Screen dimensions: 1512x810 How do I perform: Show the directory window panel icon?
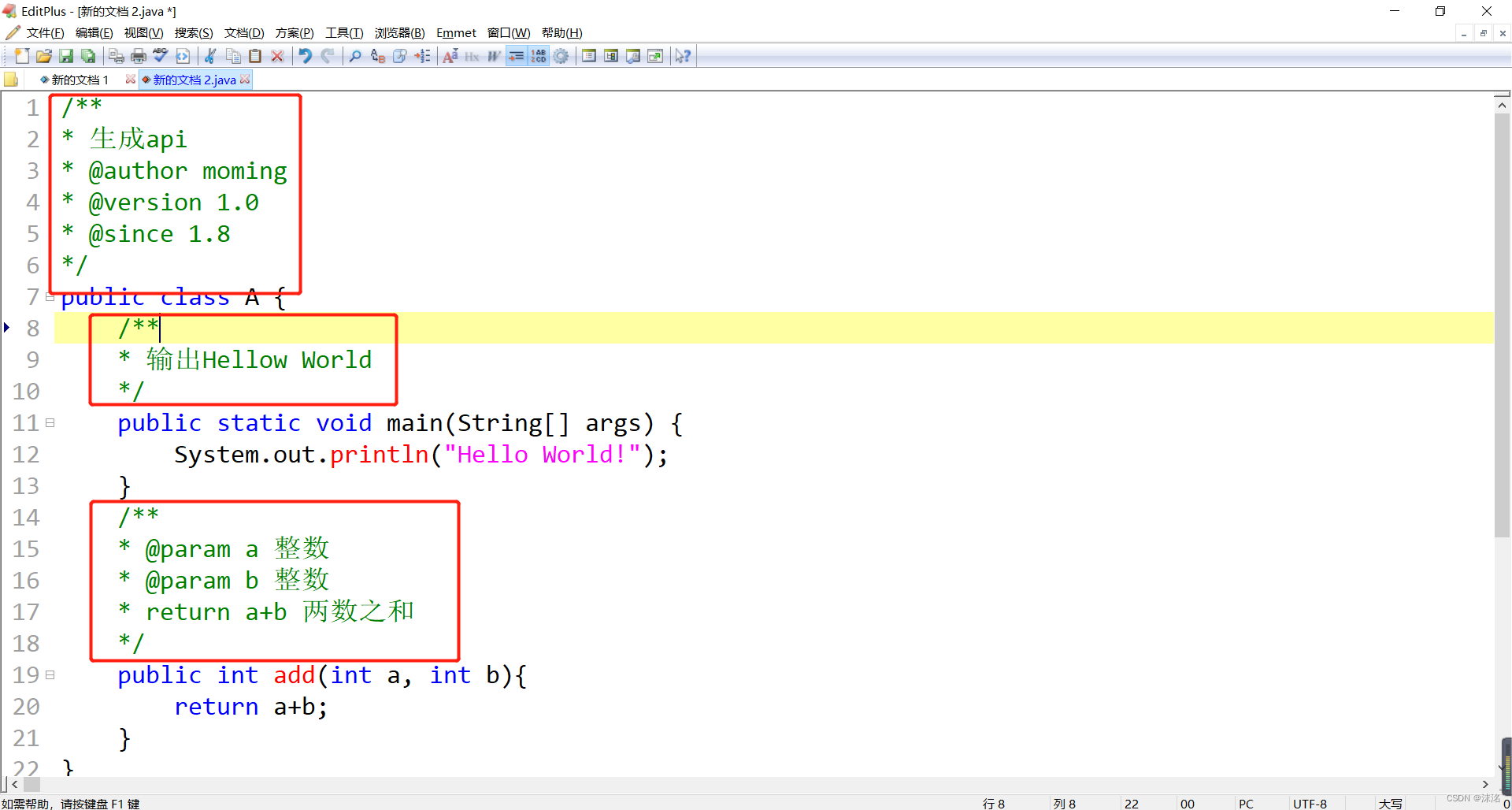[611, 56]
